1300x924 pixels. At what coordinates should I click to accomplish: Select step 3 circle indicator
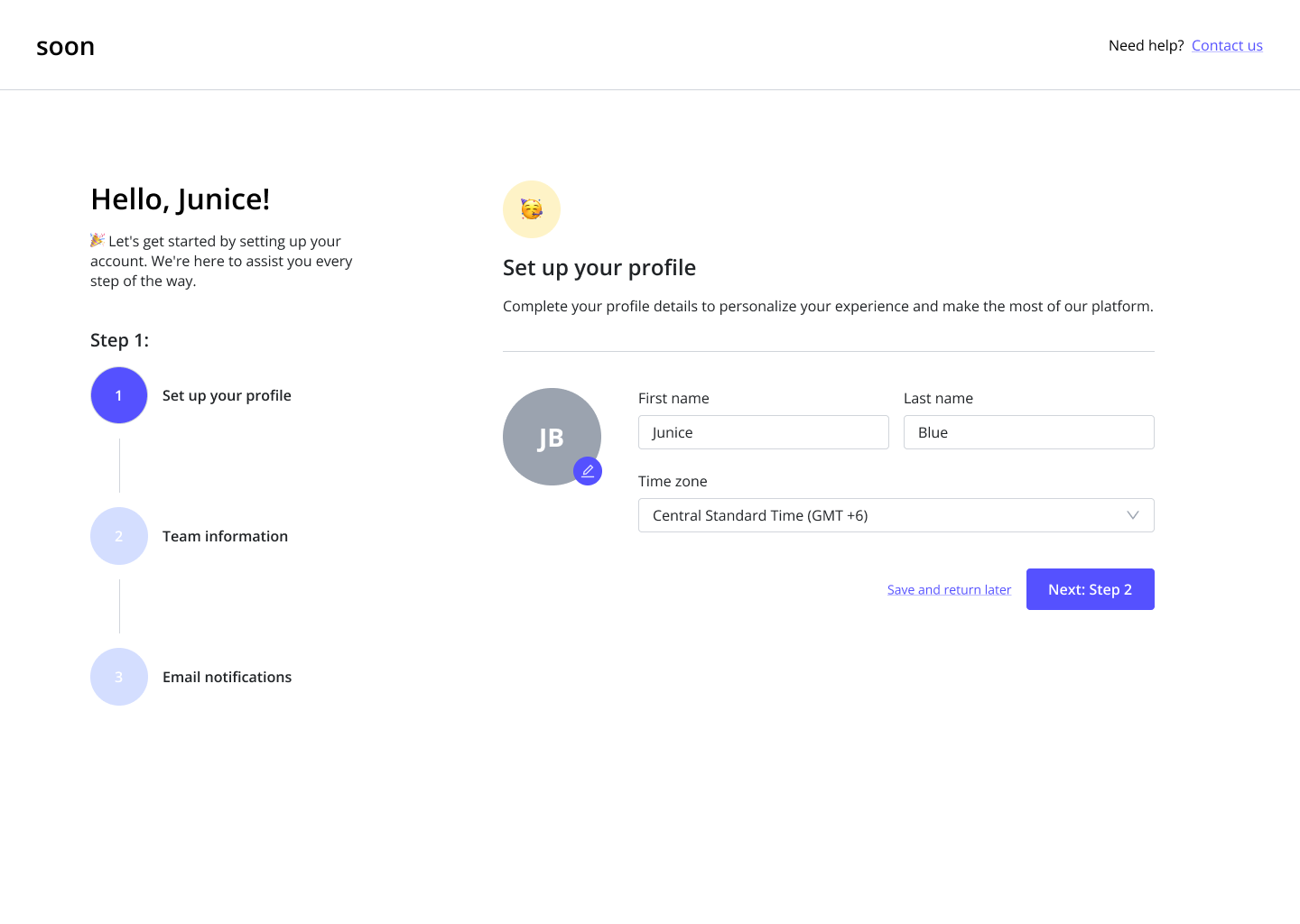[119, 677]
